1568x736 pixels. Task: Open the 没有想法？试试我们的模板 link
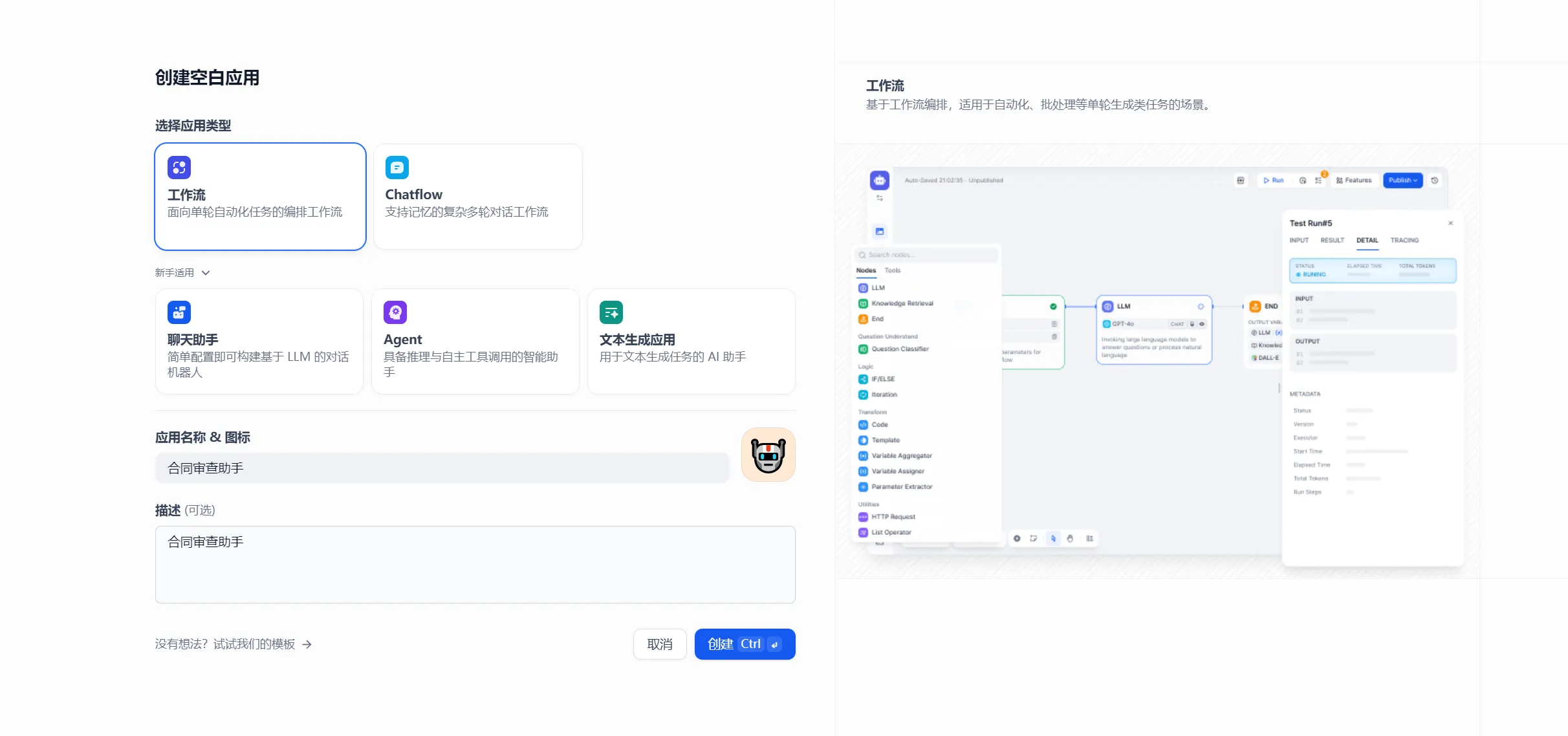click(225, 644)
